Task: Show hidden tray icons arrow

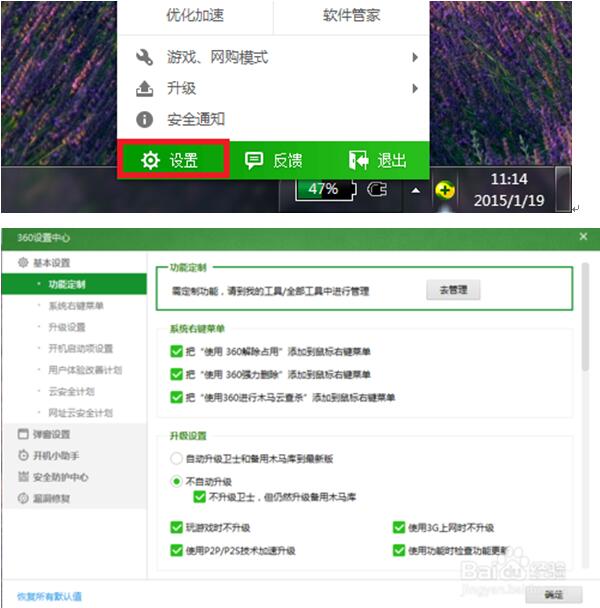Action: click(415, 190)
